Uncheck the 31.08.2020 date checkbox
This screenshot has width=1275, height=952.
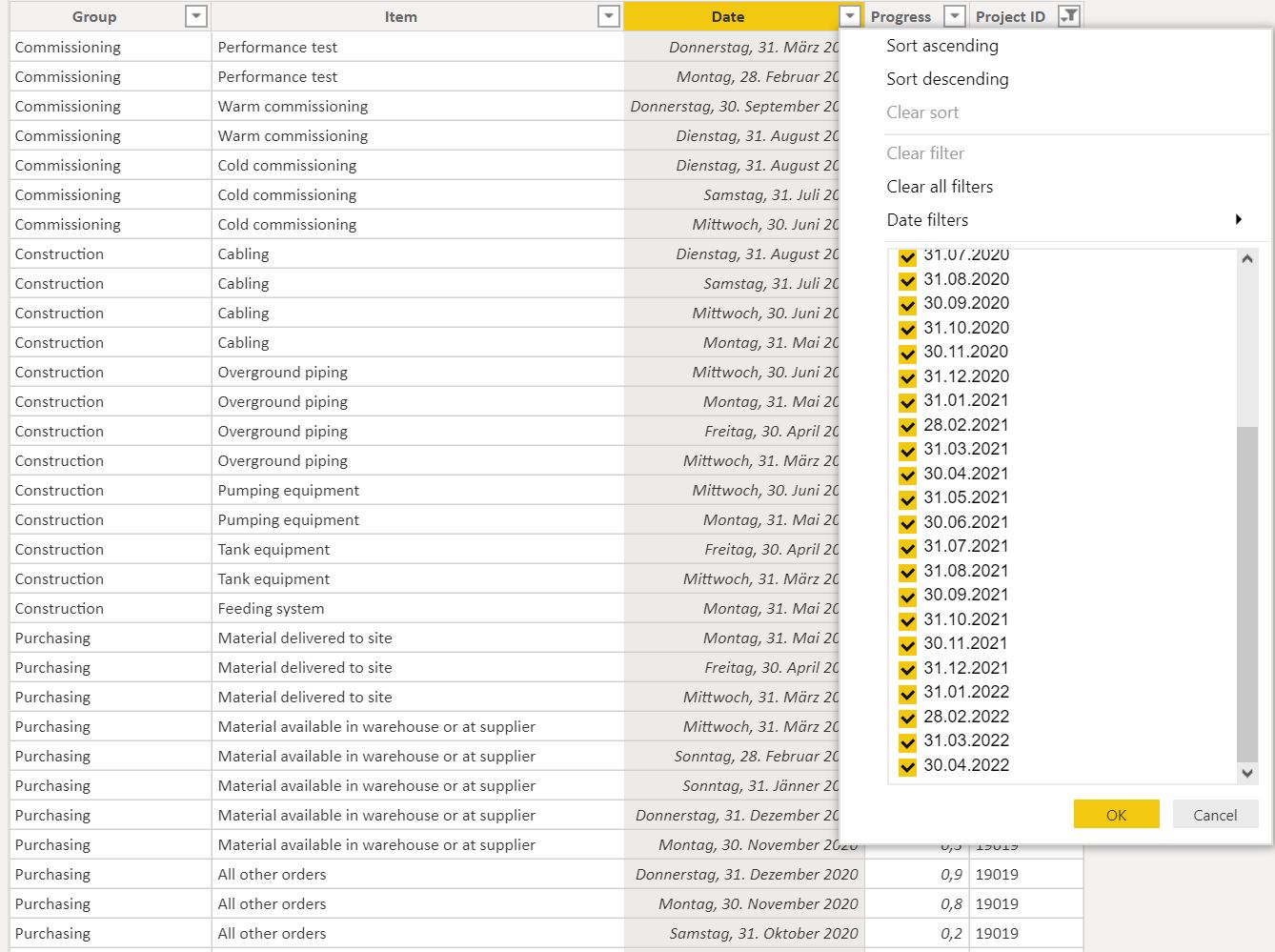[x=907, y=280]
